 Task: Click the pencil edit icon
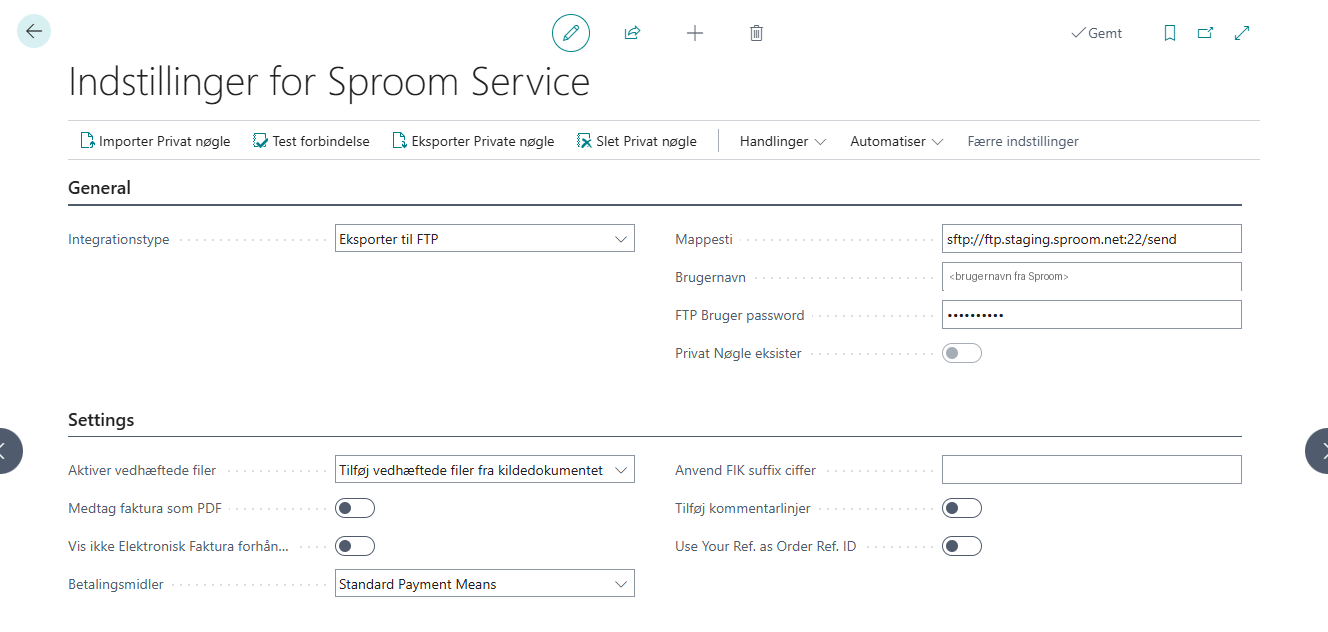pos(571,33)
